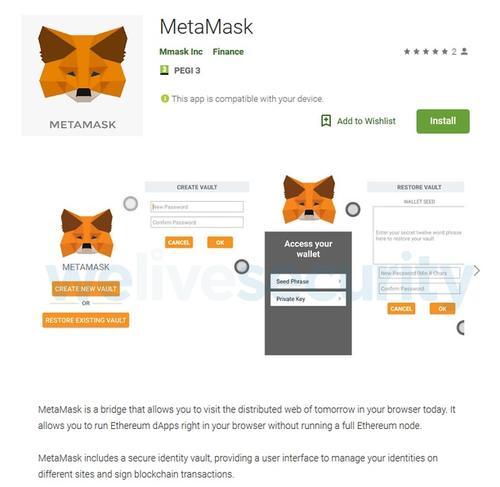Viewport: 500px width, 487px height.
Task: Open the Mmask Inc developer link
Action: pos(181,52)
